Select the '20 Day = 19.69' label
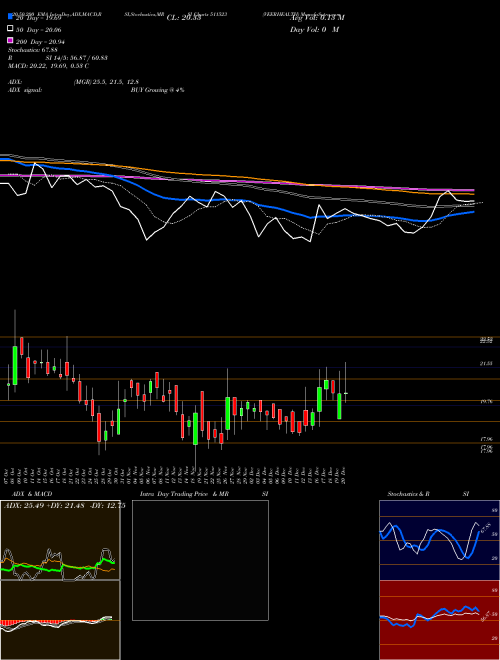 (39, 18)
